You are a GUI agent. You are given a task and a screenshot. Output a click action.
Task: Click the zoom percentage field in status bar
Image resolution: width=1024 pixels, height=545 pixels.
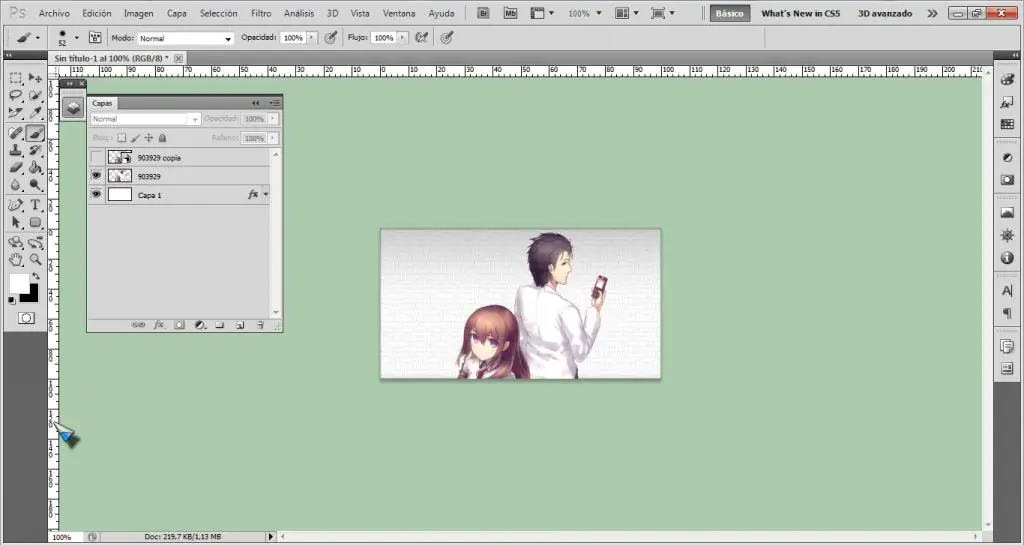coord(65,537)
